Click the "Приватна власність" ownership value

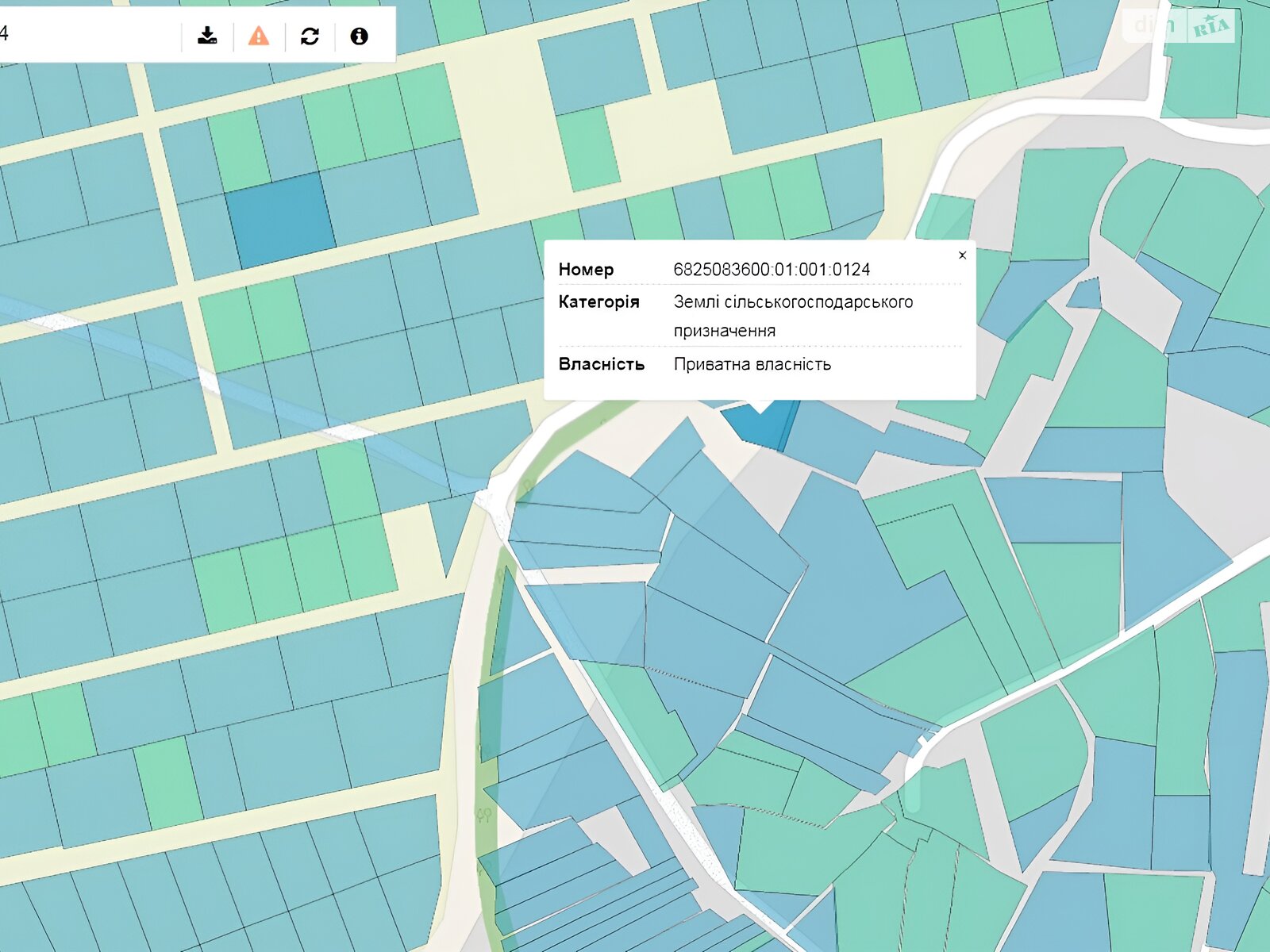tap(752, 364)
